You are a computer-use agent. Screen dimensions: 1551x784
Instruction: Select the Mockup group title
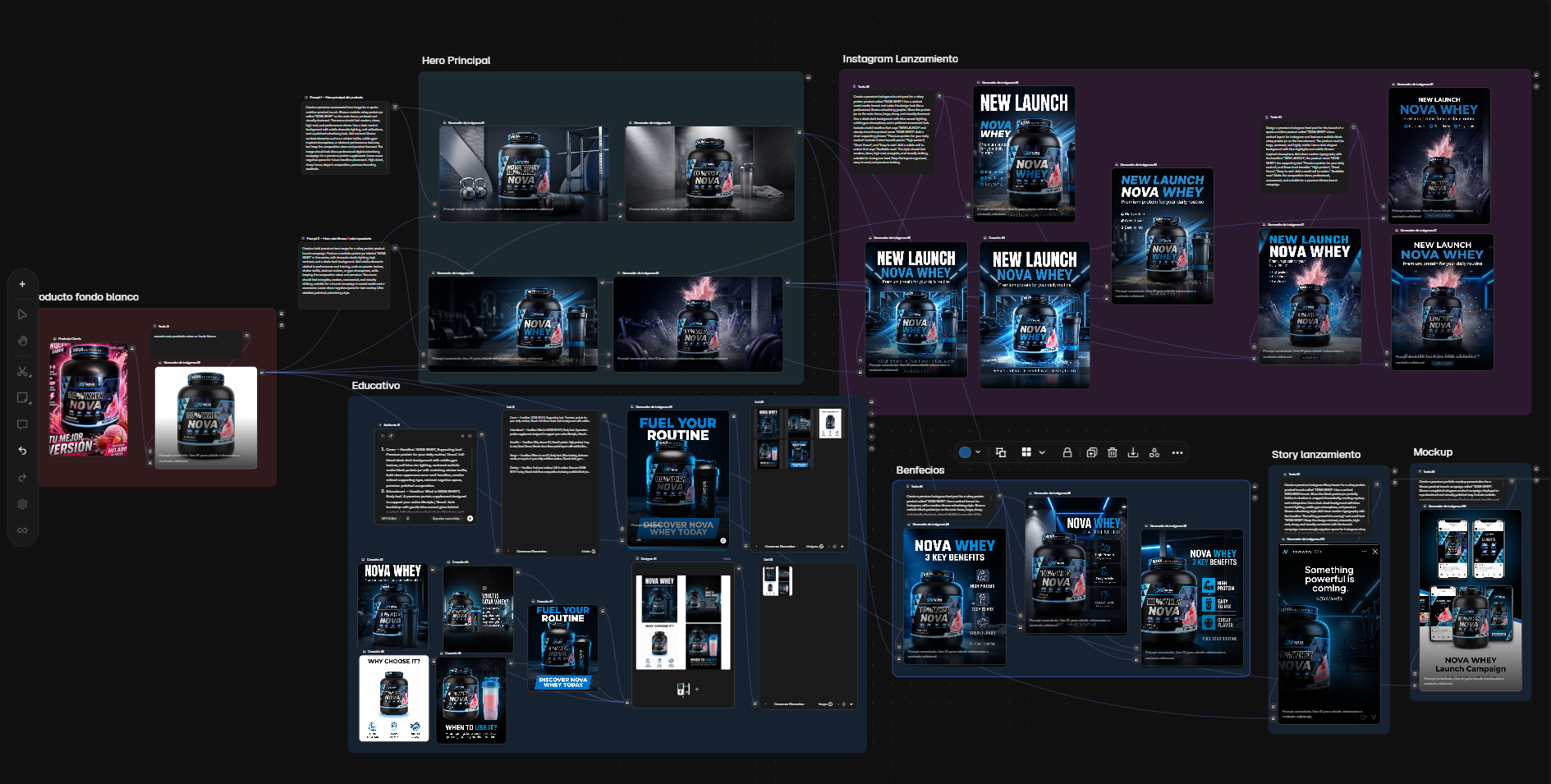(x=1433, y=452)
